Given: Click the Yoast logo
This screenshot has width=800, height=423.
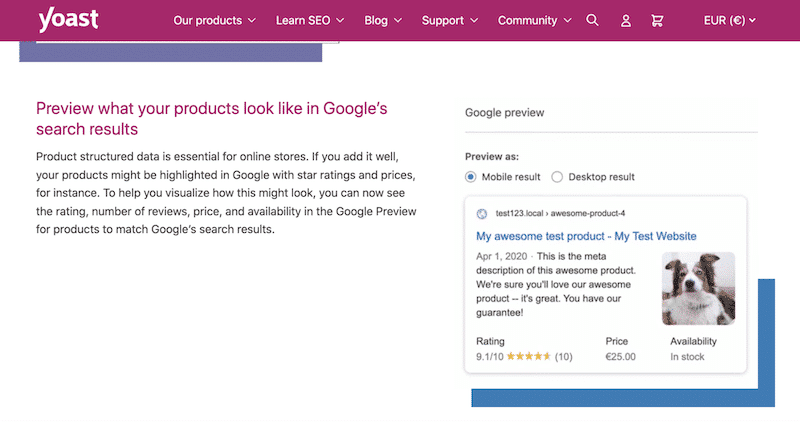Looking at the screenshot, I should point(68,19).
